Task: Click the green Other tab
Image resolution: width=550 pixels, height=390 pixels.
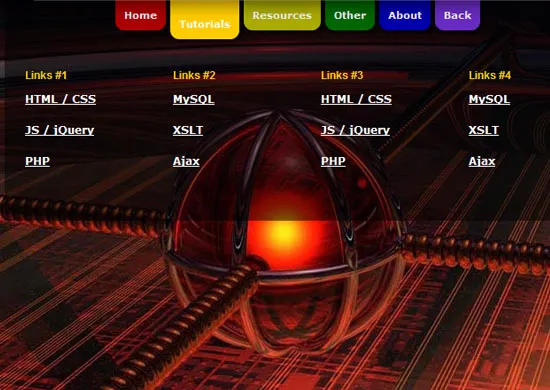Action: (350, 15)
